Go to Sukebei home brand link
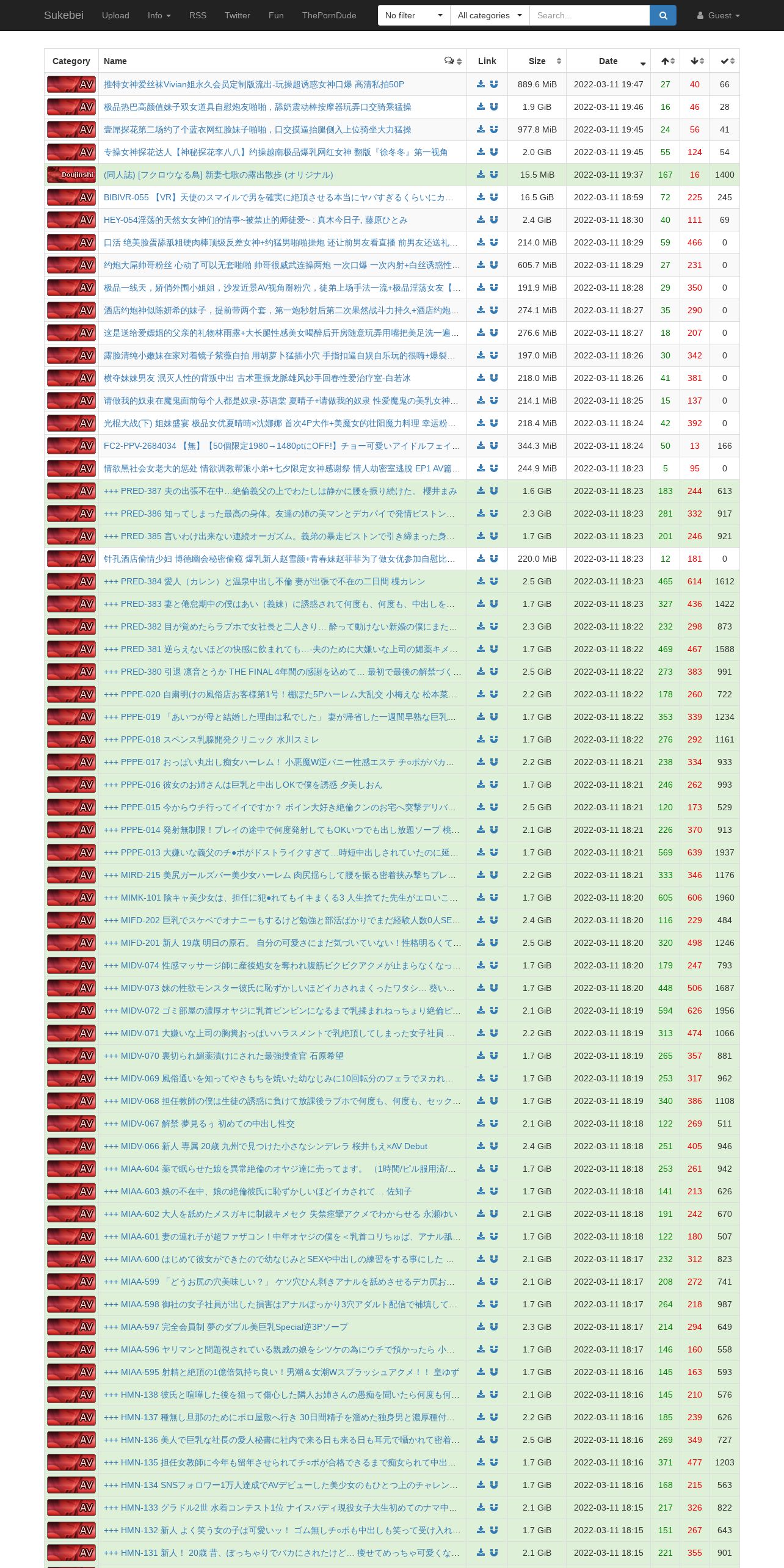This screenshot has height=1568, width=784. pos(64,15)
